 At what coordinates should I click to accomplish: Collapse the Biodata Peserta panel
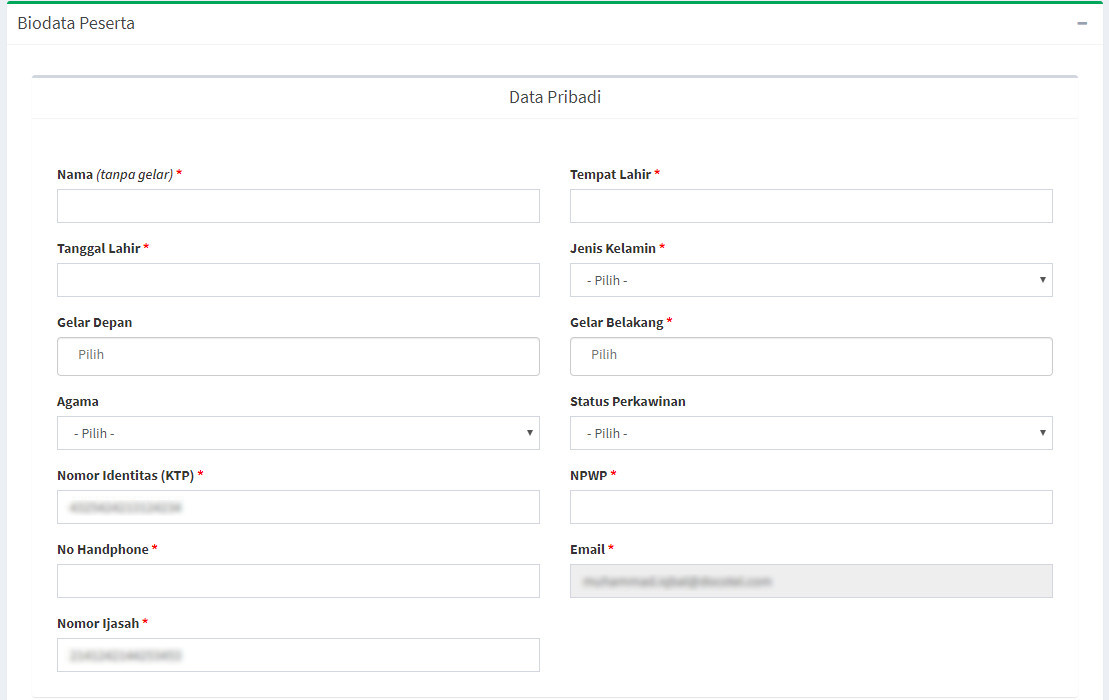click(1082, 23)
